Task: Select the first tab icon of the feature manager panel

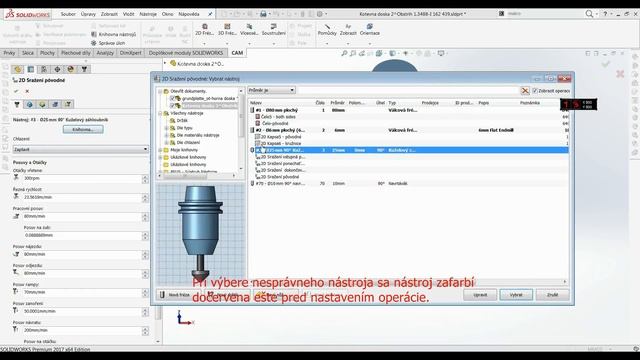Action: (17, 69)
